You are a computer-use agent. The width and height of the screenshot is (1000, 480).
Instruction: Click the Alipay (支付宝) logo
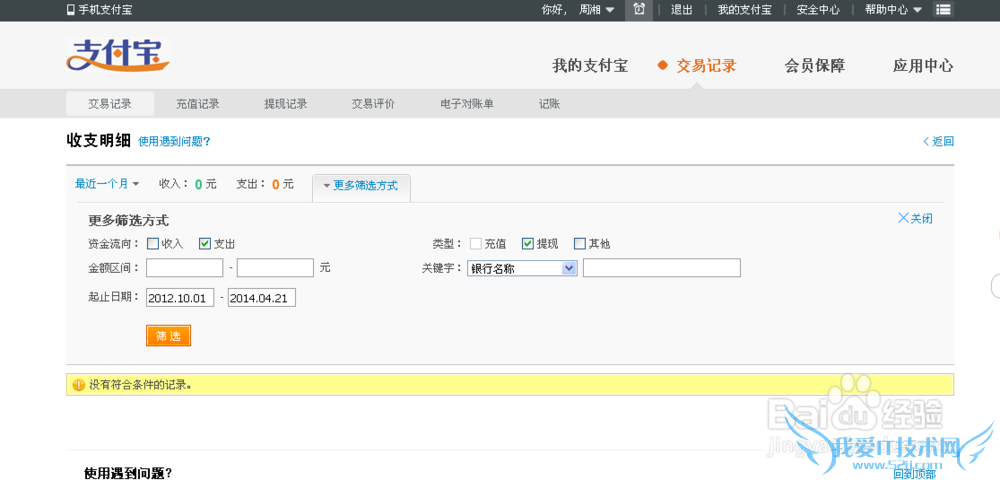pyautogui.click(x=118, y=57)
